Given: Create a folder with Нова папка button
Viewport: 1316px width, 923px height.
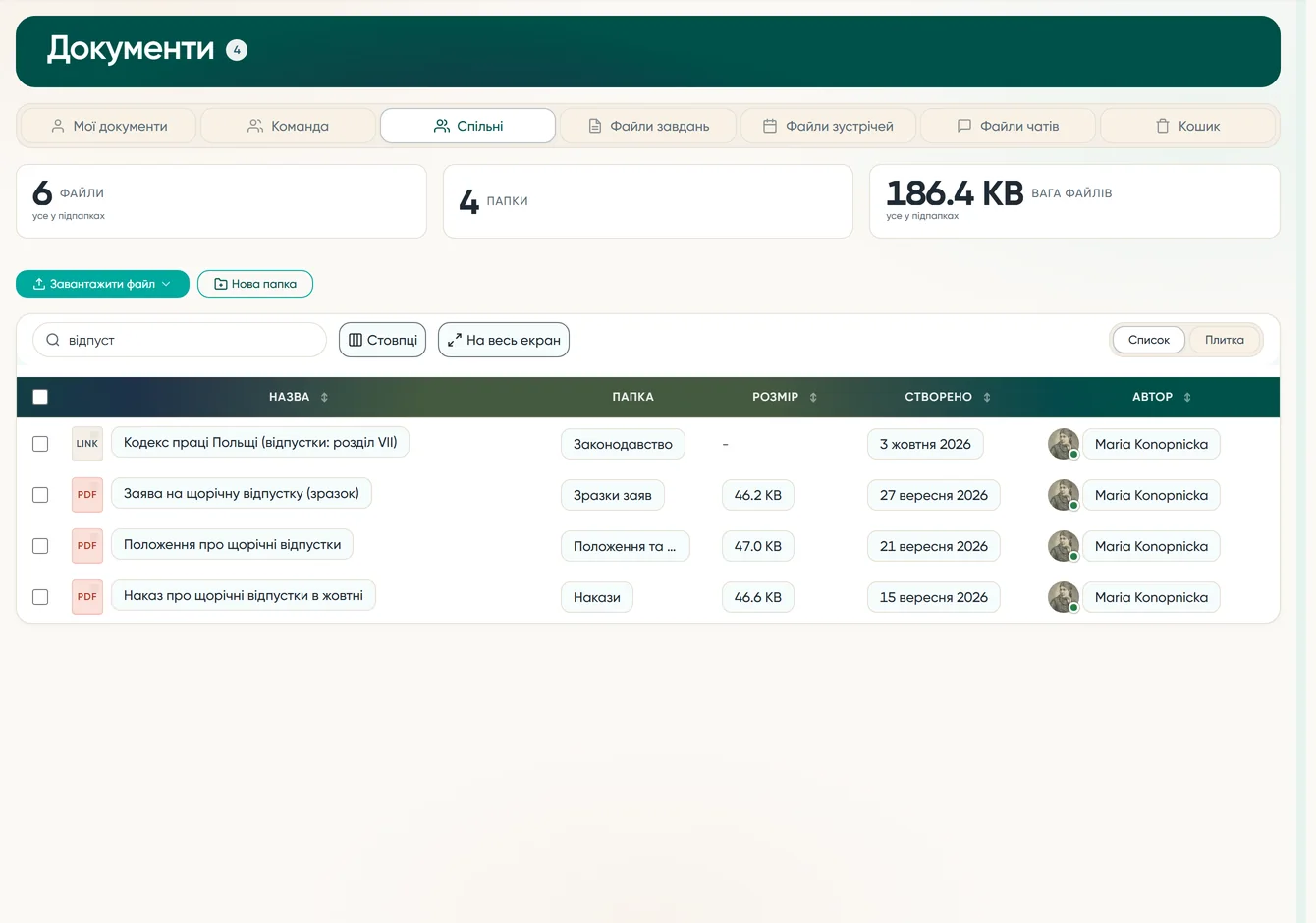Looking at the screenshot, I should [x=255, y=284].
